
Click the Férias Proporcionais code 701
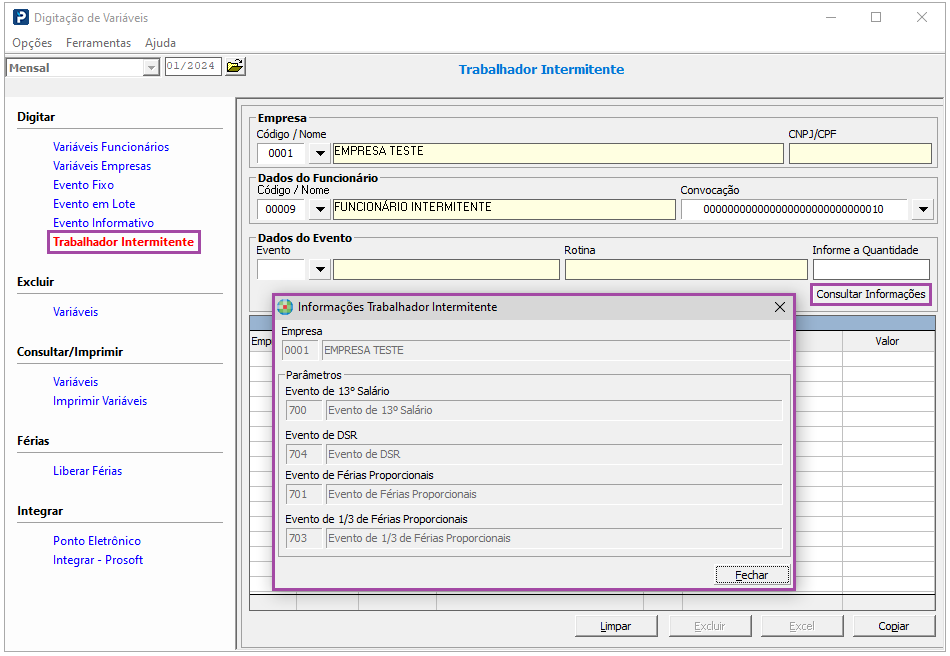tap(304, 494)
